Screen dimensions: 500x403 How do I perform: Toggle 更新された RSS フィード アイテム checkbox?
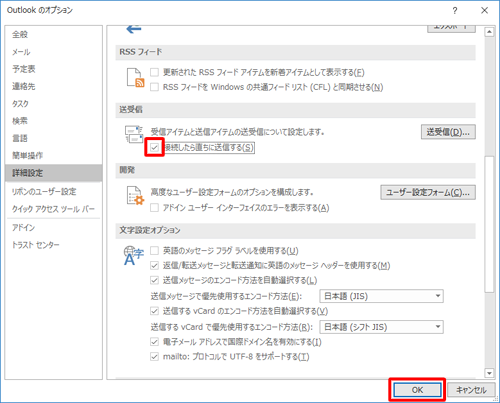pos(154,72)
